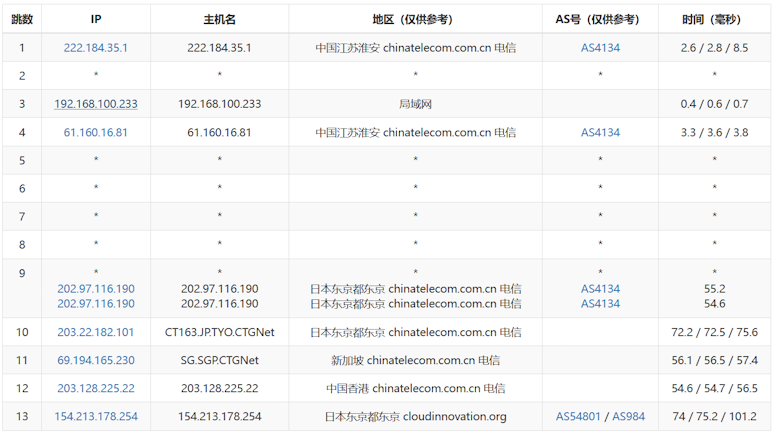Image resolution: width=780 pixels, height=438 pixels.
Task: Click the 中国香港 chinatelecom.com.cn 电信 region cell
Action: (x=415, y=388)
